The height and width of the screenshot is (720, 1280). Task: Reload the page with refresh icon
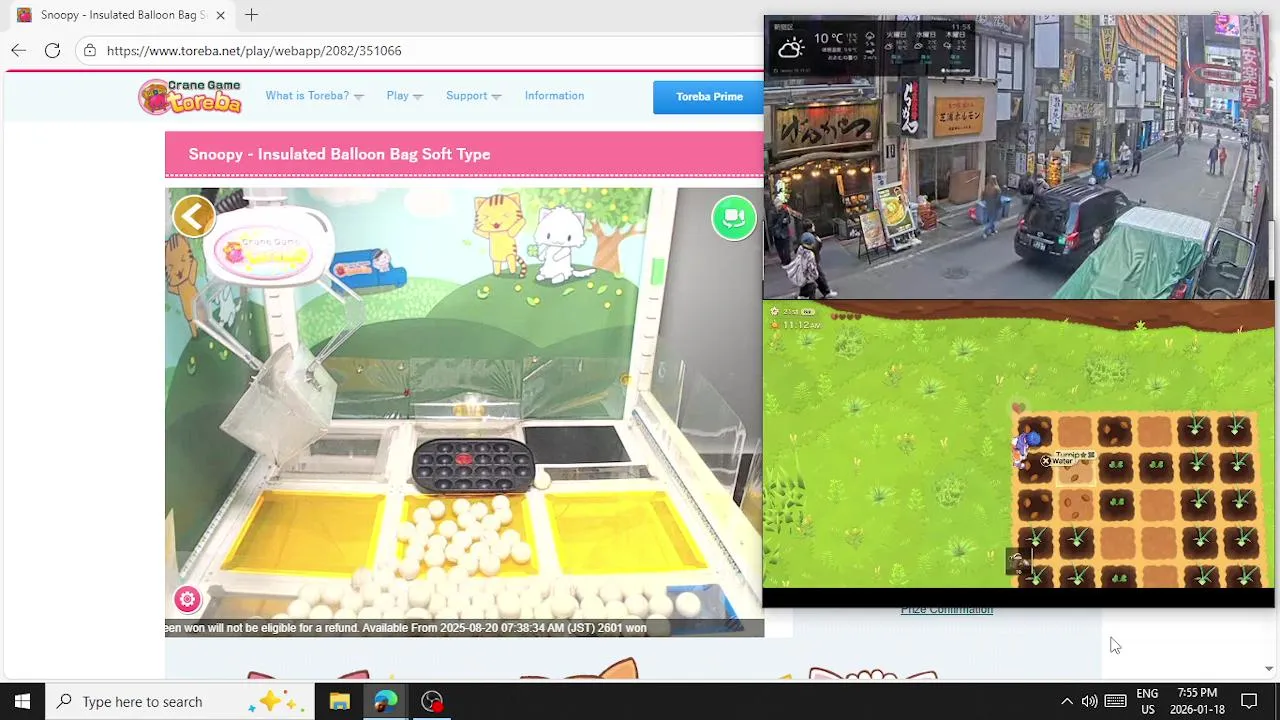(52, 50)
